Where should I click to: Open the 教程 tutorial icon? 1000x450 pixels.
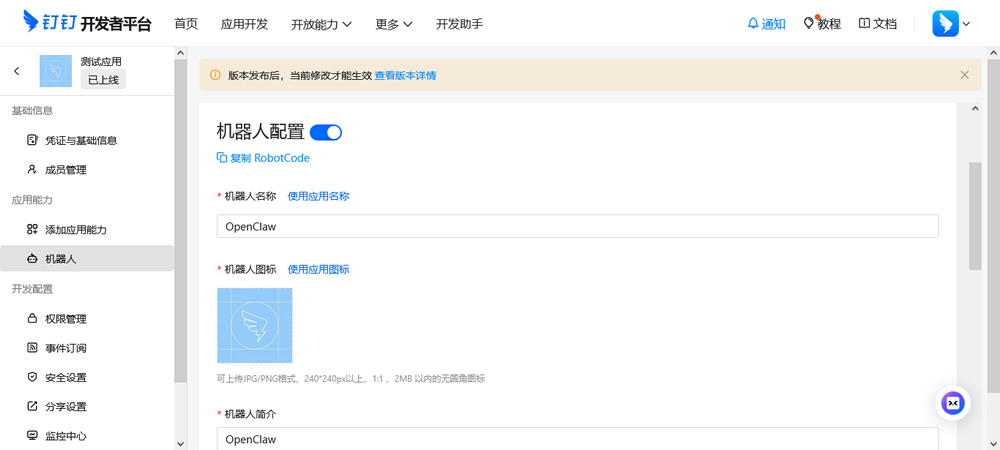[x=810, y=23]
